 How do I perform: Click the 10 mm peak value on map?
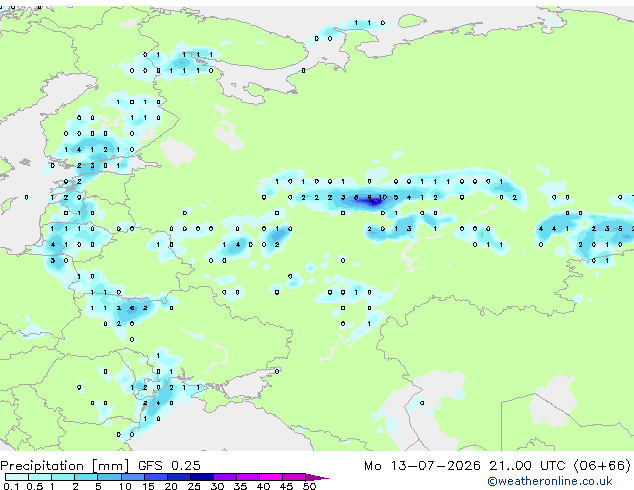[383, 198]
